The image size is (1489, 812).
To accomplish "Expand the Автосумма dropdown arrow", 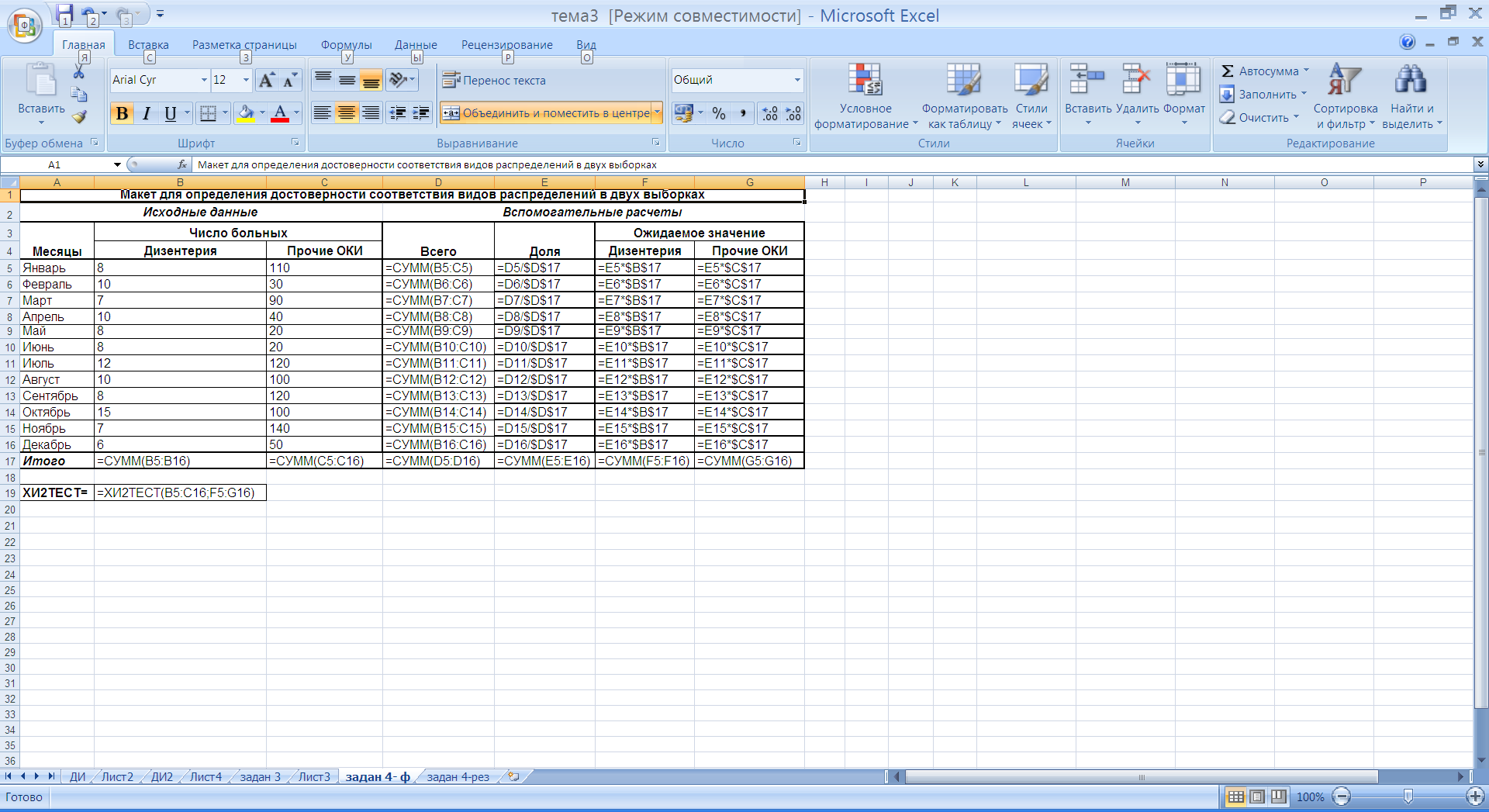I will coord(1306,71).
